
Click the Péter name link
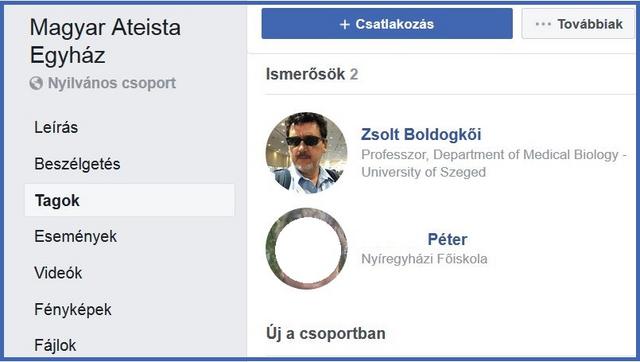(447, 239)
